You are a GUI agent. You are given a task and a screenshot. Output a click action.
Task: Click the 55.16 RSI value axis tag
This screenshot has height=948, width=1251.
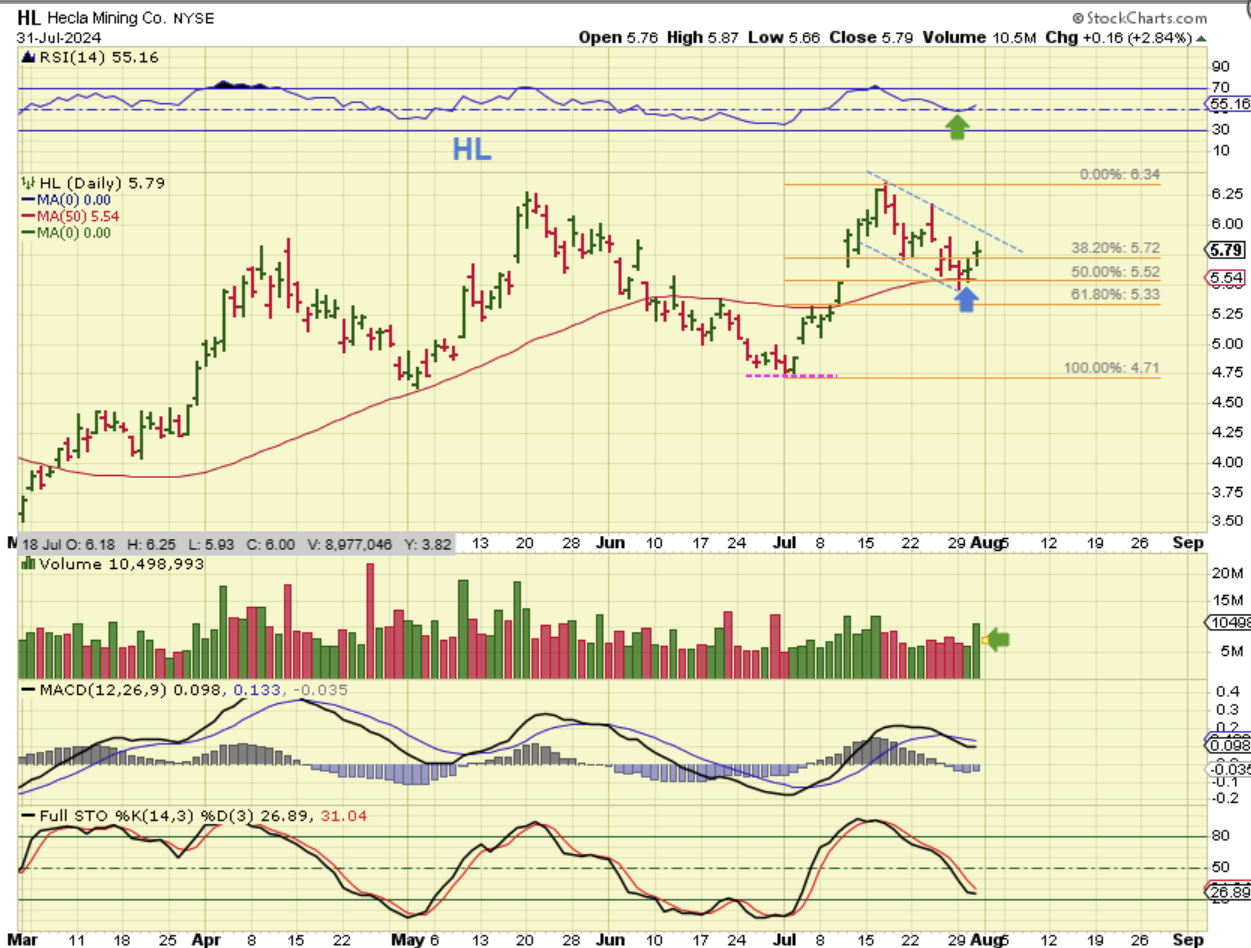[1229, 104]
